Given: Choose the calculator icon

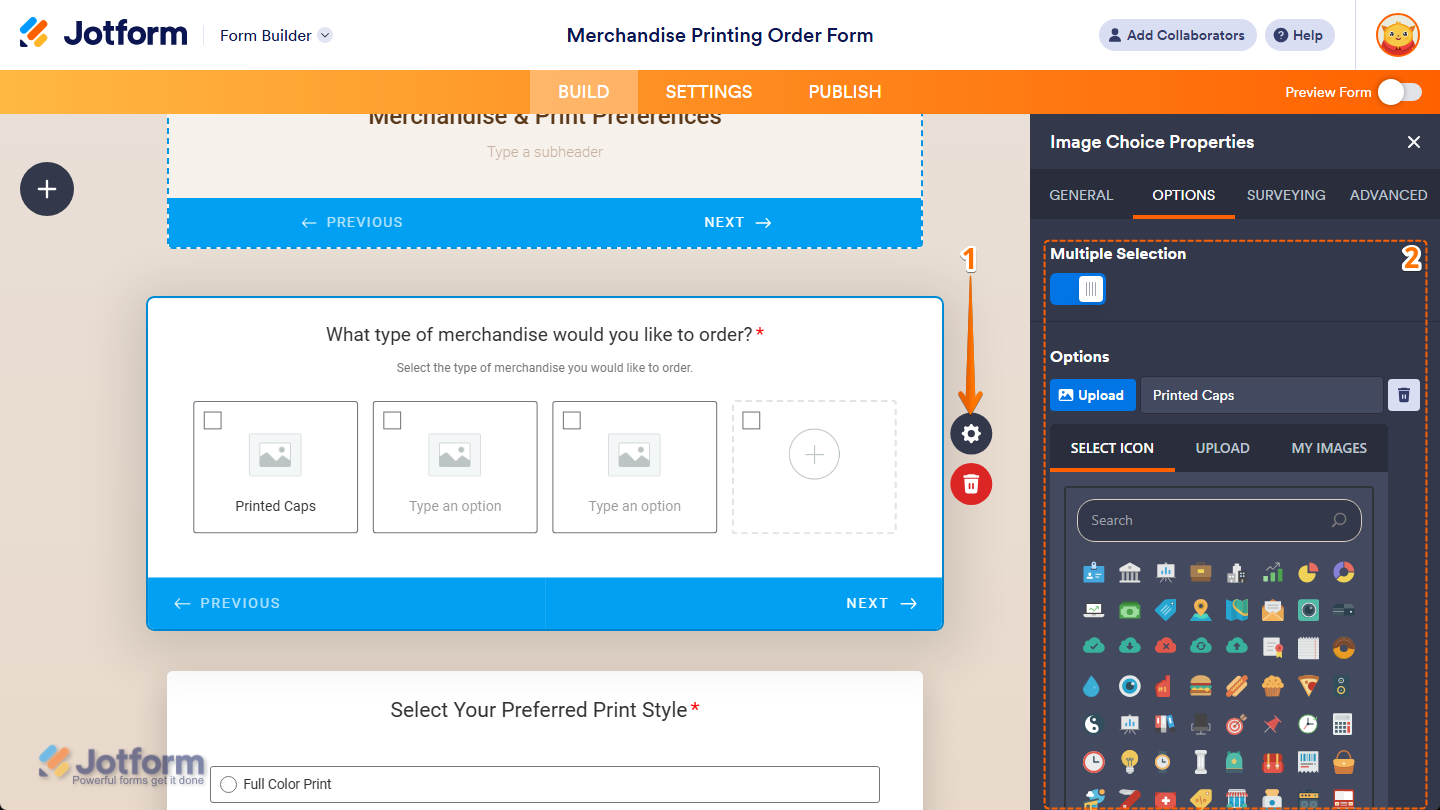Looking at the screenshot, I should point(1344,723).
